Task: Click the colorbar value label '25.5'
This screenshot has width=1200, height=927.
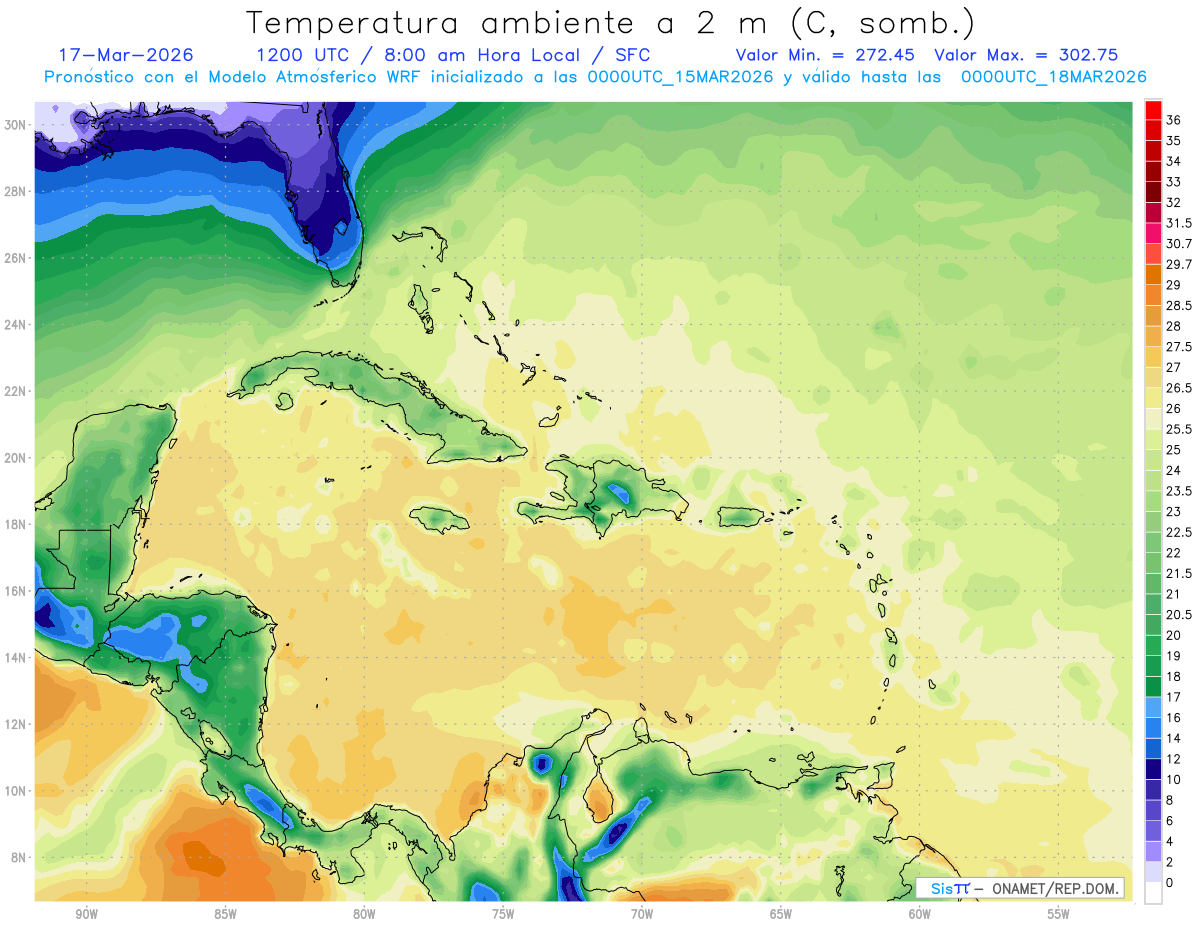Action: [x=1179, y=429]
